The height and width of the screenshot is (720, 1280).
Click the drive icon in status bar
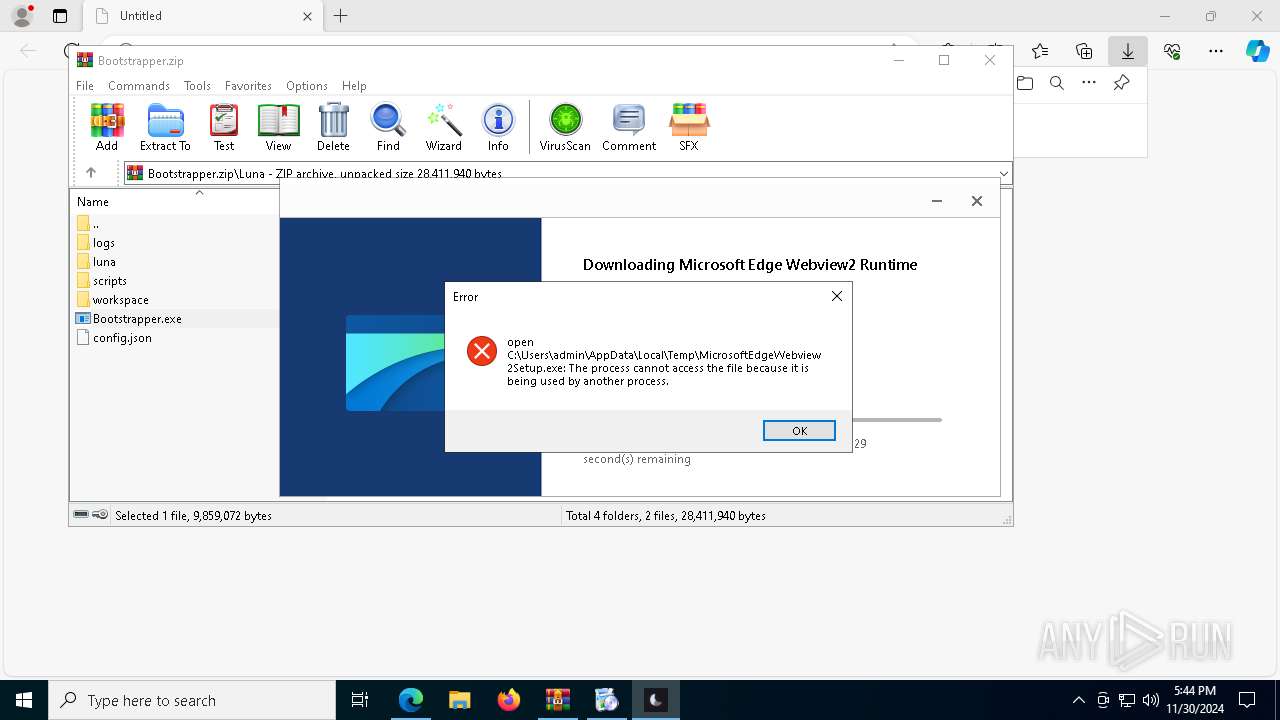coord(81,515)
